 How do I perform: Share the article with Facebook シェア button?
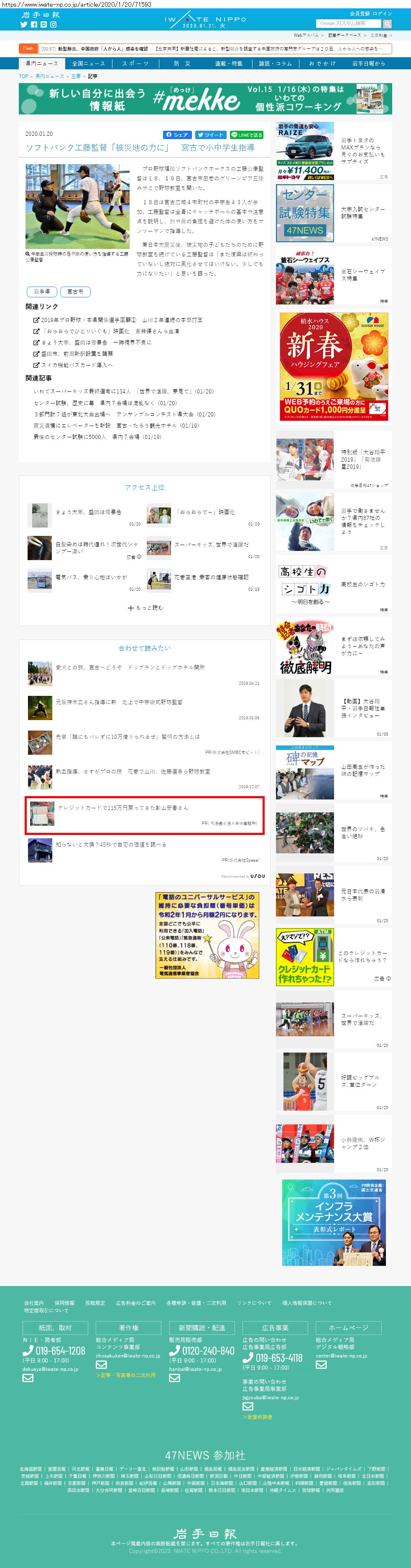point(177,134)
